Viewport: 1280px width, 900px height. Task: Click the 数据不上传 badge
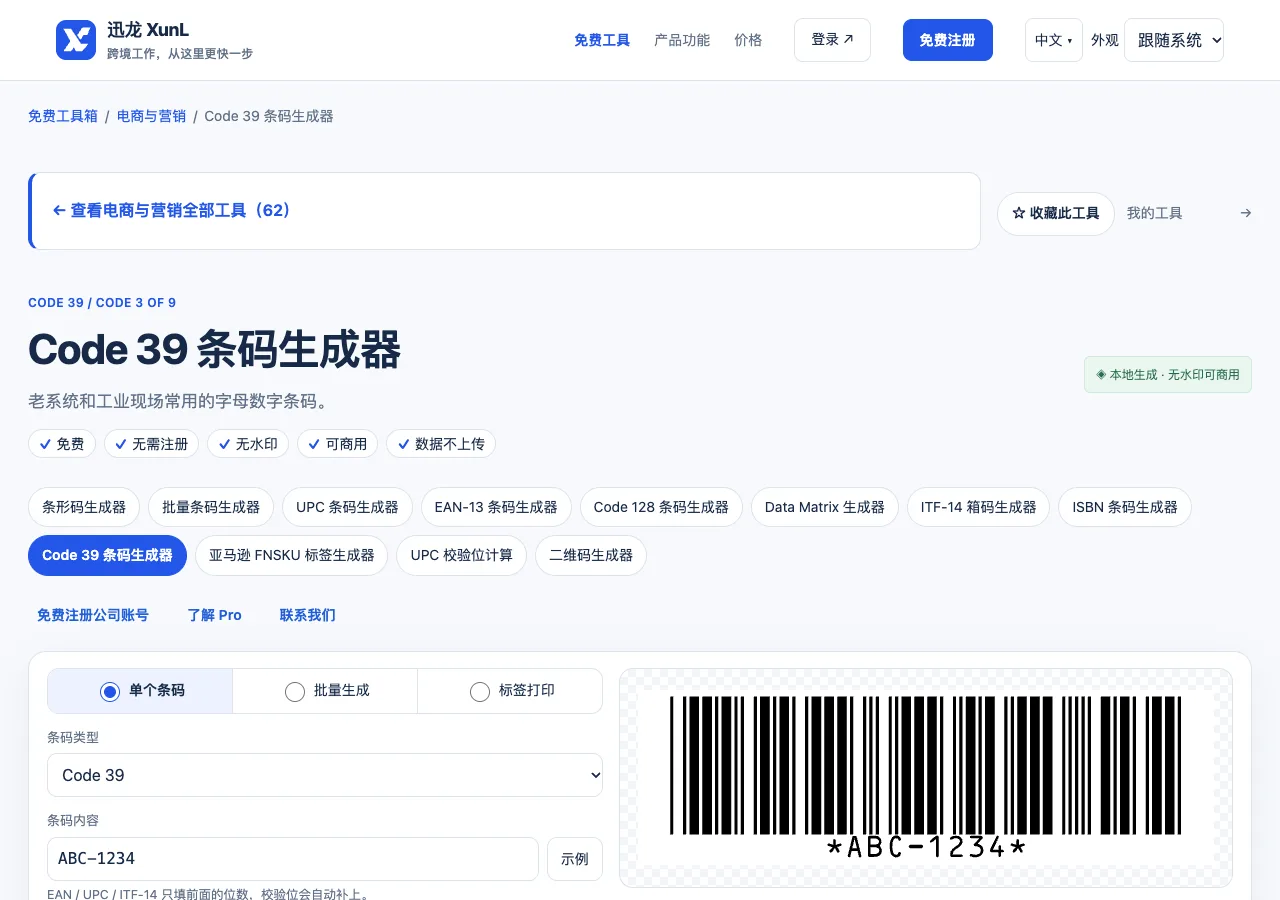[x=441, y=444]
